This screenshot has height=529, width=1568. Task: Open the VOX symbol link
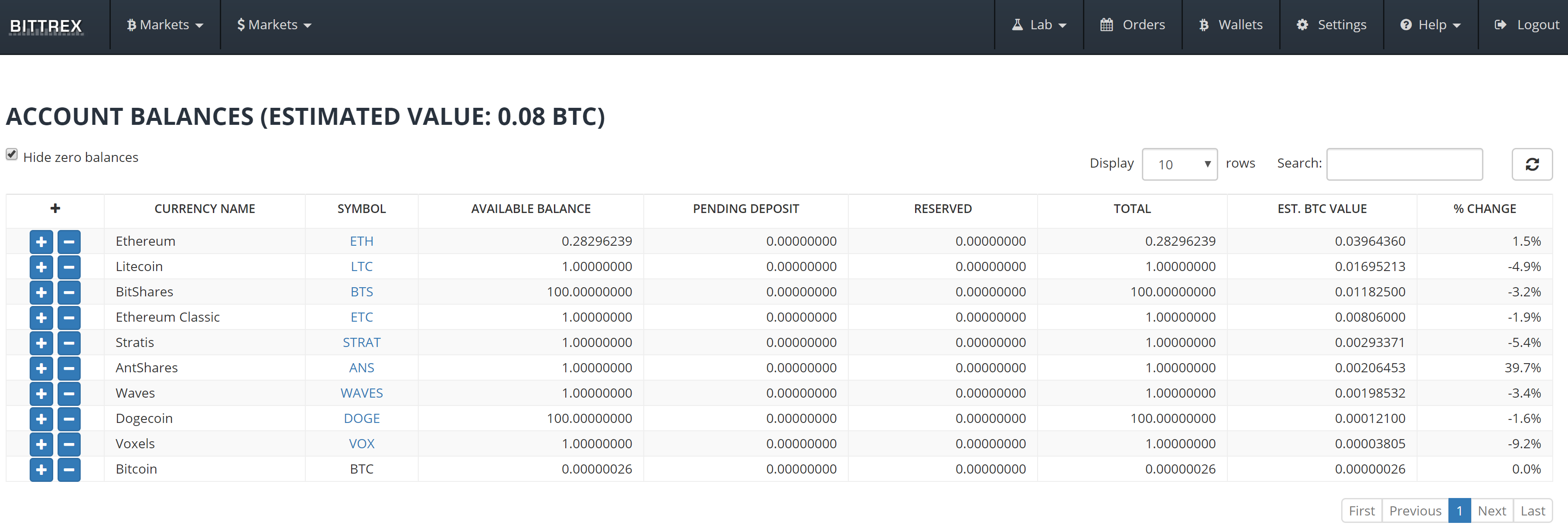click(362, 444)
